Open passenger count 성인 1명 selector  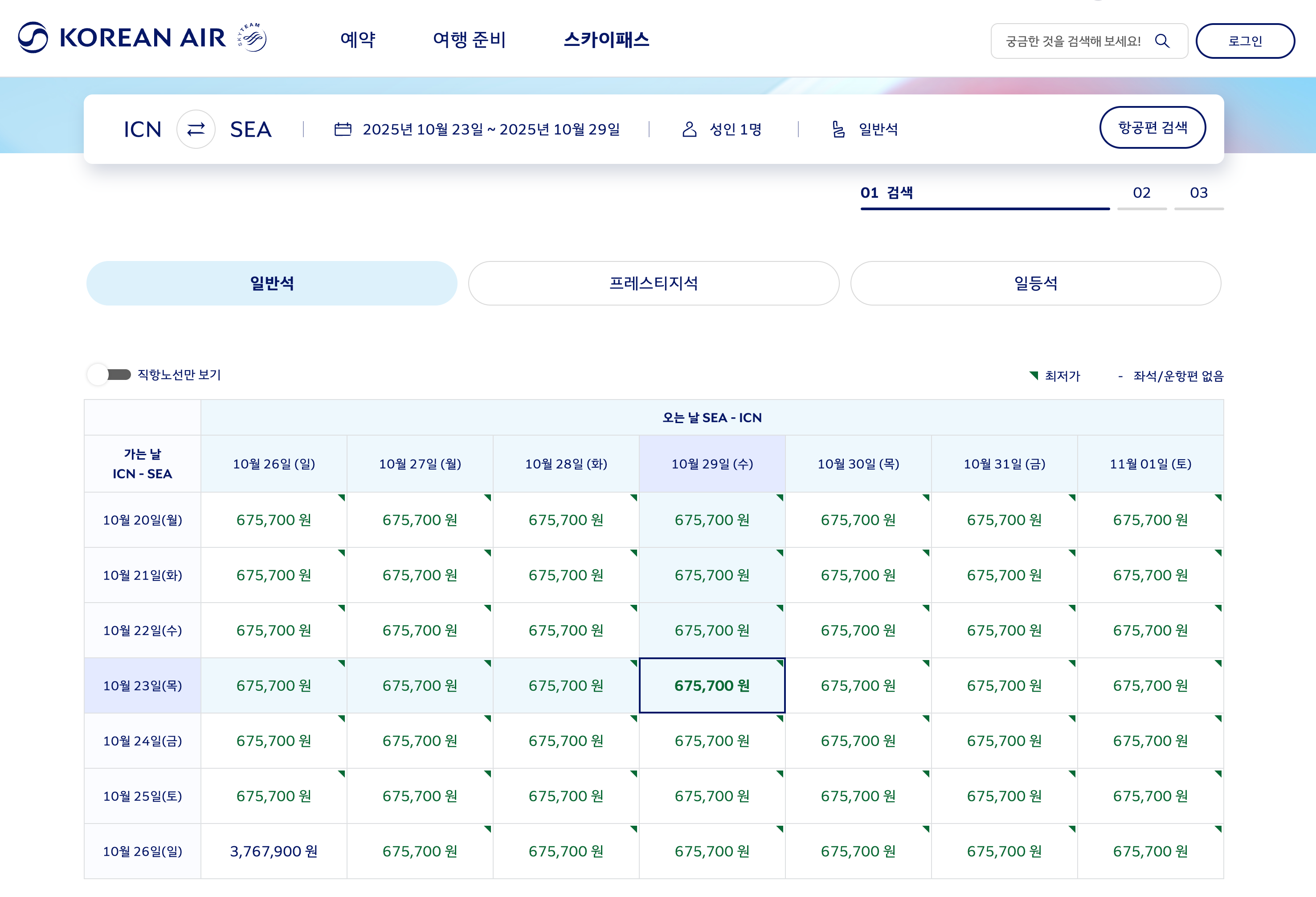(735, 129)
